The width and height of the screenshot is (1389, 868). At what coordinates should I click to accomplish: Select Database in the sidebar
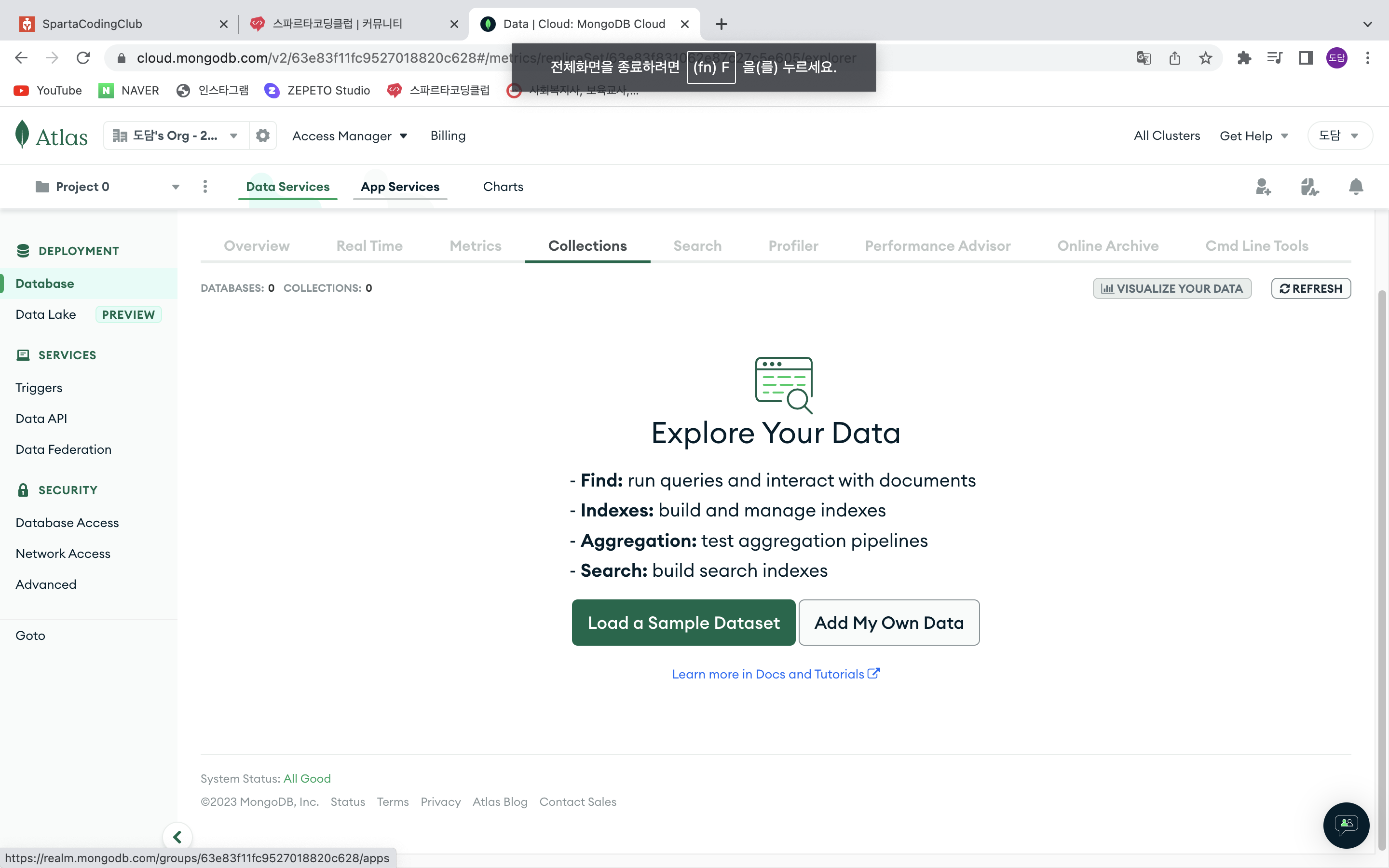(89, 284)
